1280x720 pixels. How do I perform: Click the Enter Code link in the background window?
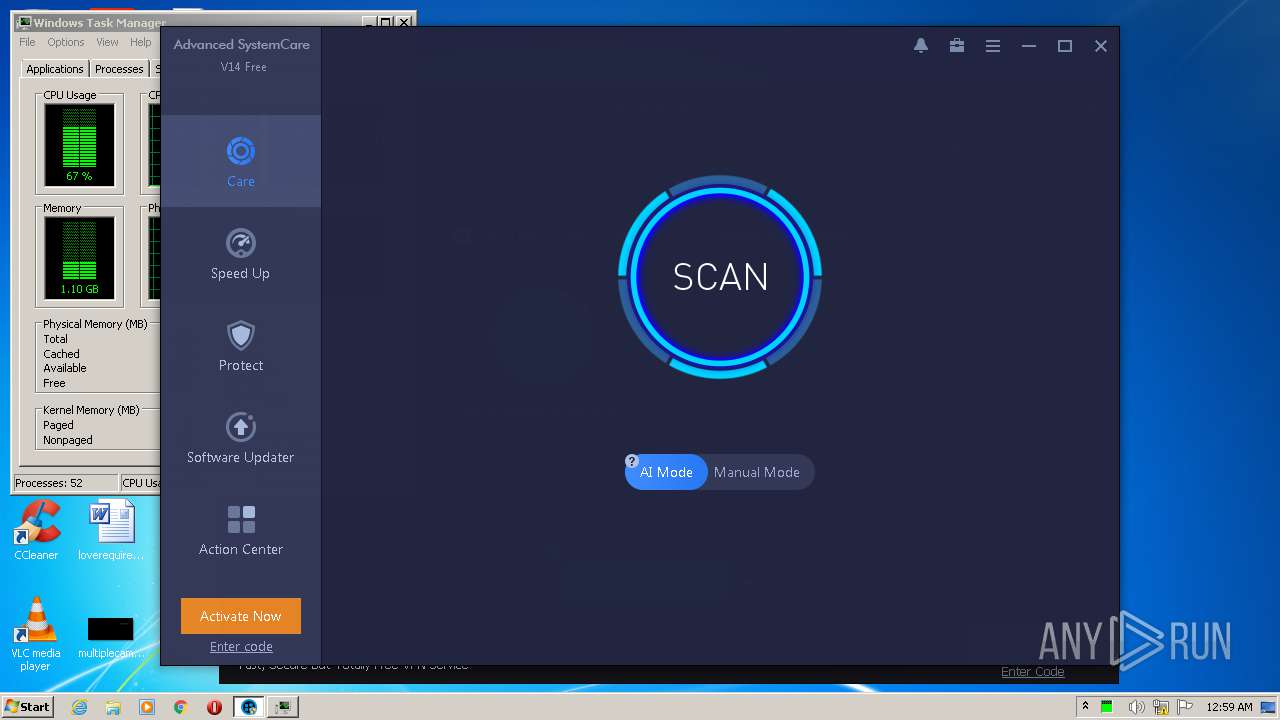pyautogui.click(x=1033, y=672)
